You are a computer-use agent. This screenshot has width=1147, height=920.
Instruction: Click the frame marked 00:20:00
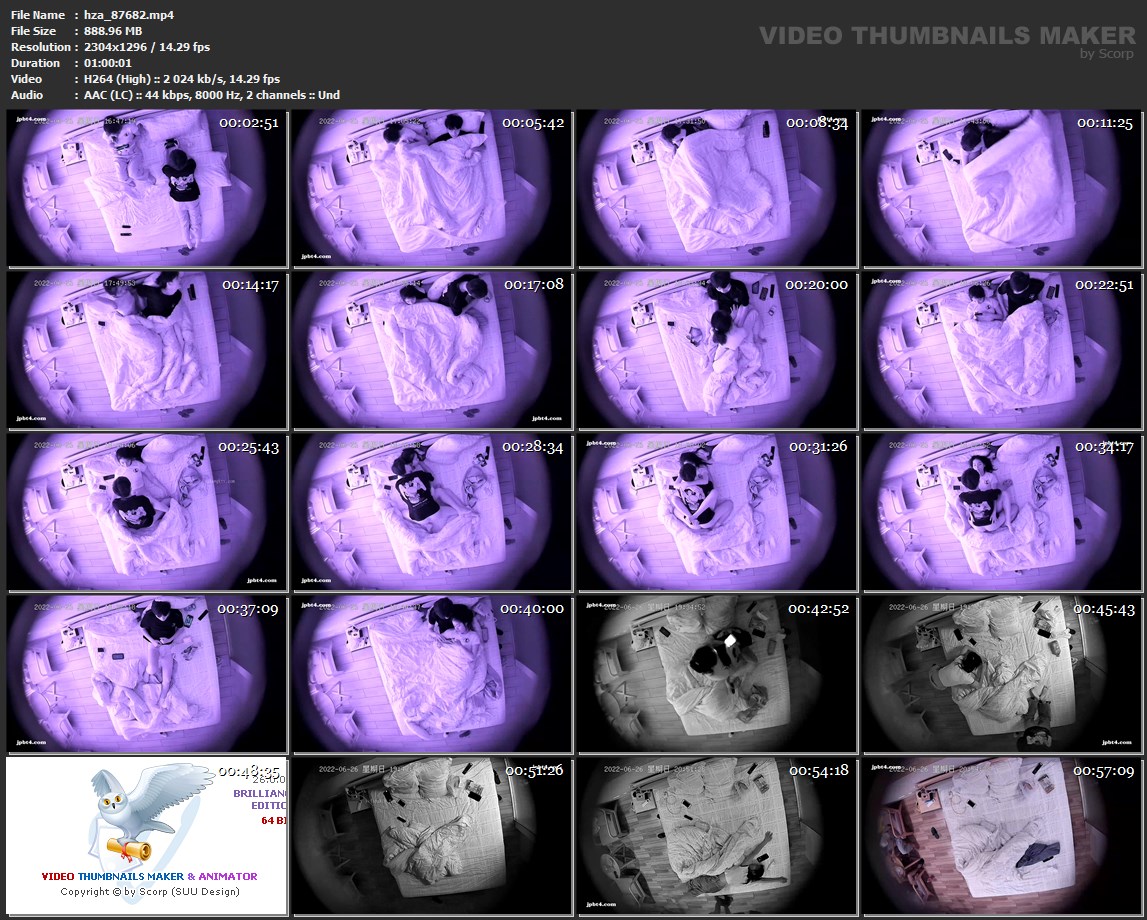[x=716, y=351]
